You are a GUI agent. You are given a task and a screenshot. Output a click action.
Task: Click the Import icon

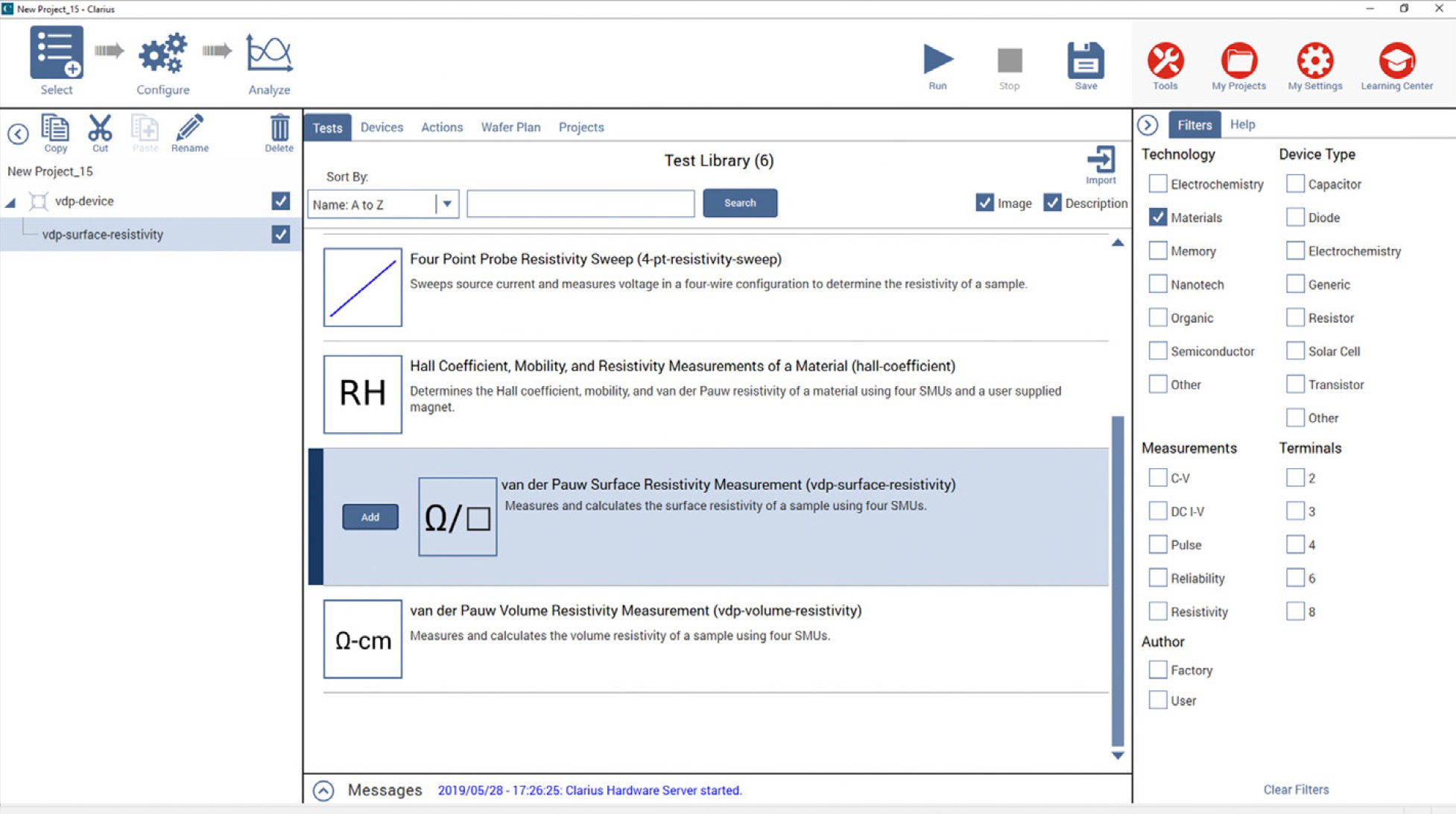pos(1100,163)
